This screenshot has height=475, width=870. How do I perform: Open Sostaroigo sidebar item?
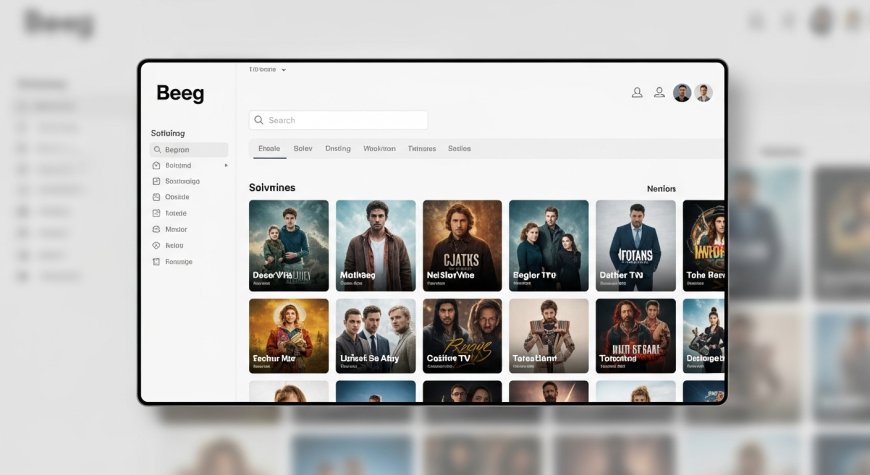click(183, 181)
